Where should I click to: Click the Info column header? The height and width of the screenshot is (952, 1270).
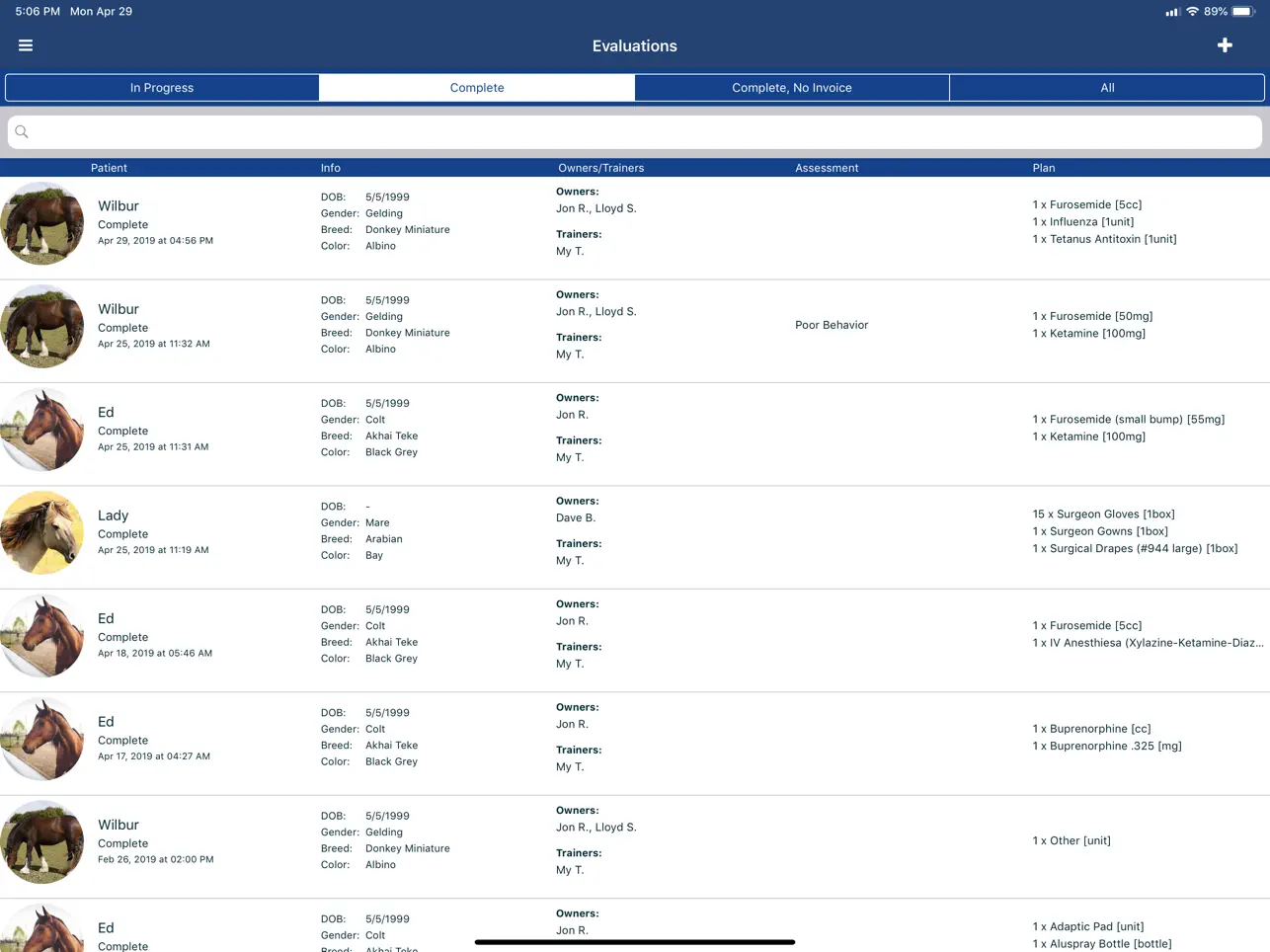[x=331, y=168]
